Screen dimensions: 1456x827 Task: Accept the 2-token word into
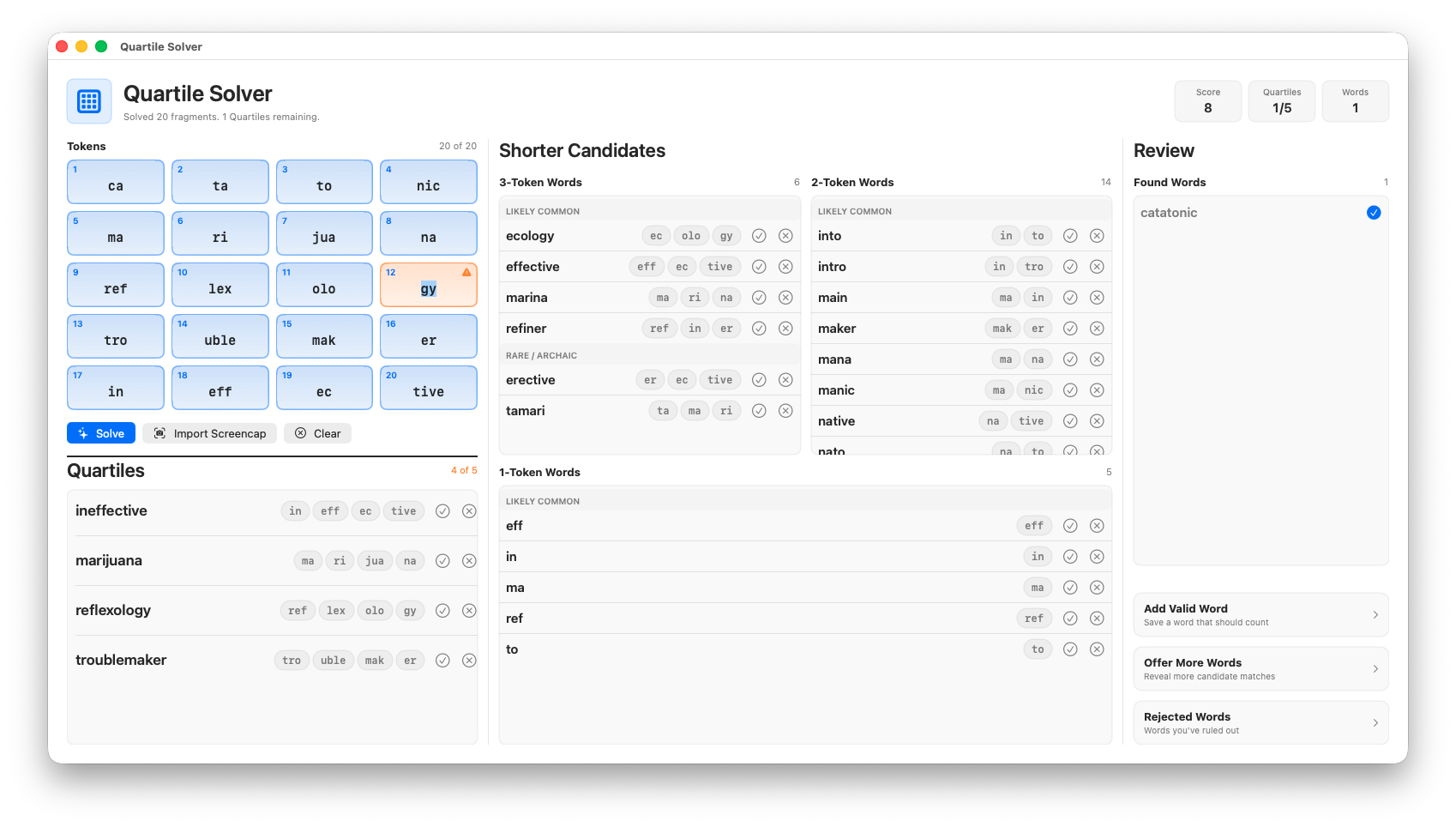click(1070, 236)
